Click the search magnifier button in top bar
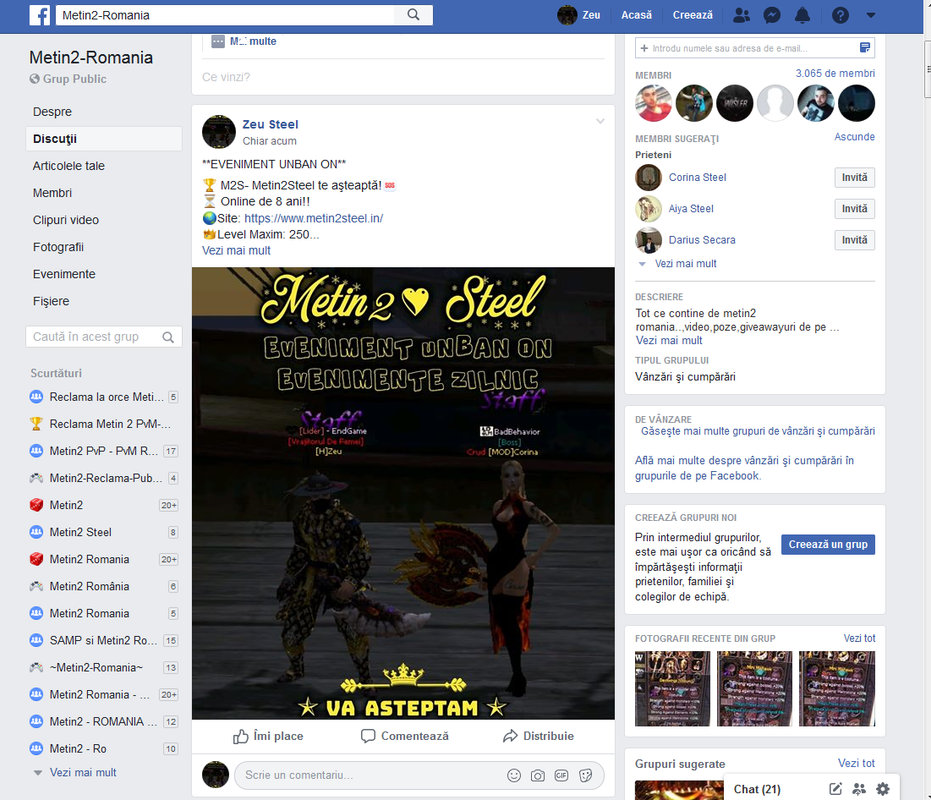This screenshot has width=931, height=800. (x=413, y=15)
